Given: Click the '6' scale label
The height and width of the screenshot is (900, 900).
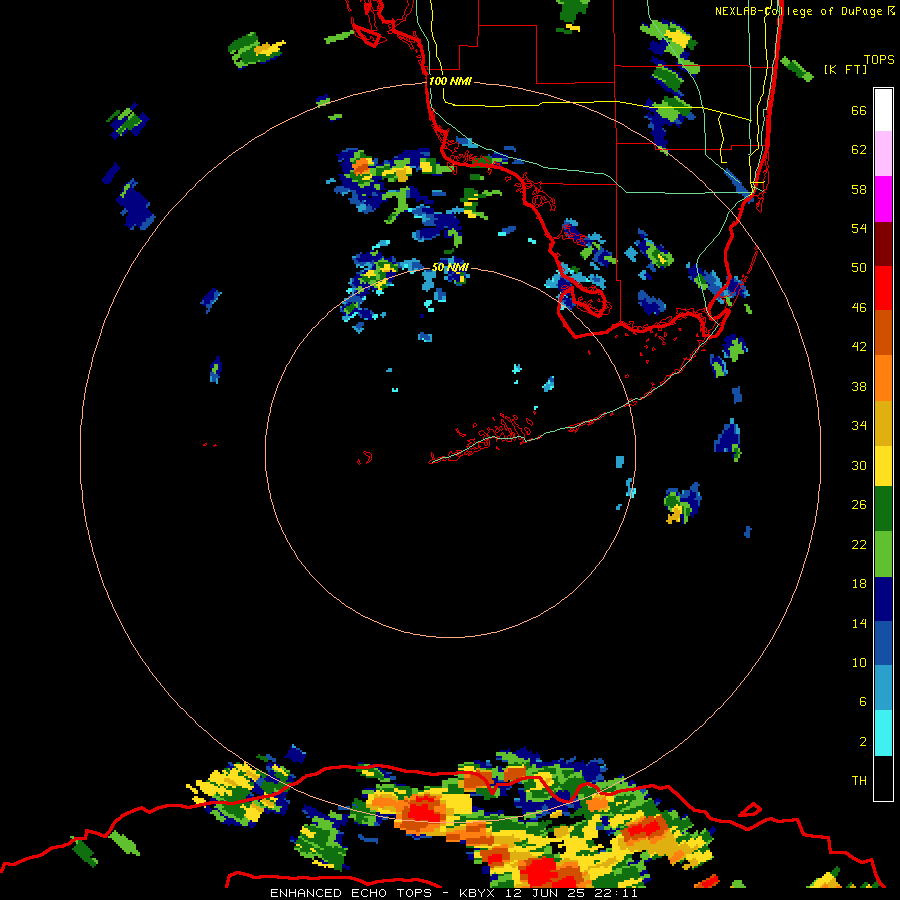Looking at the screenshot, I should tap(863, 702).
